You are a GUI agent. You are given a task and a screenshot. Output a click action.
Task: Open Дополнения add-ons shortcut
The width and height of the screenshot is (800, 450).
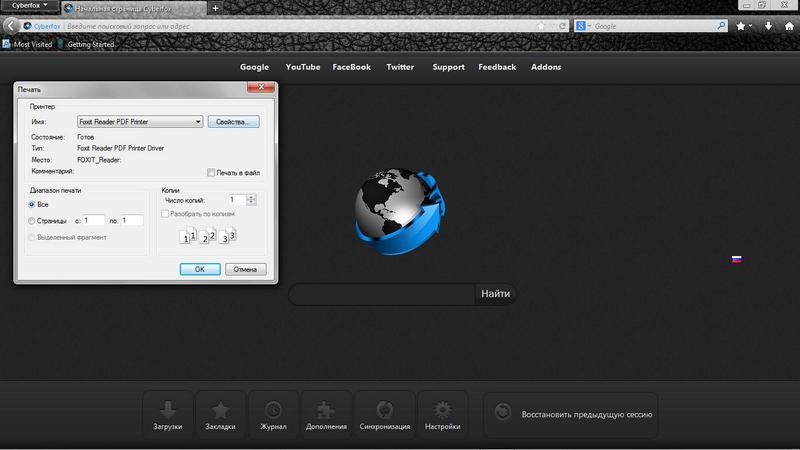326,415
